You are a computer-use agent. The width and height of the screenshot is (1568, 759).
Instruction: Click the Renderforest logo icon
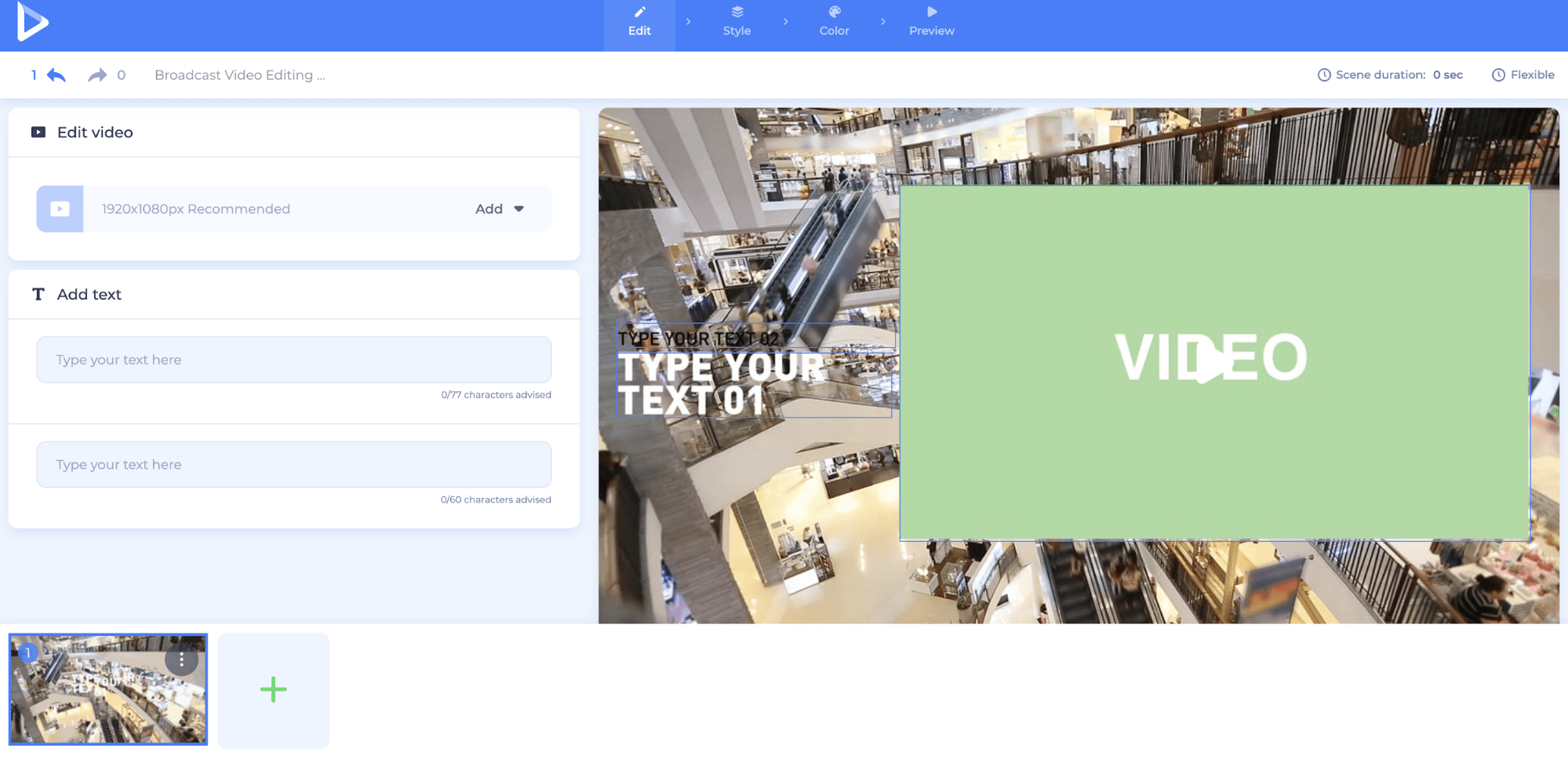(x=32, y=22)
